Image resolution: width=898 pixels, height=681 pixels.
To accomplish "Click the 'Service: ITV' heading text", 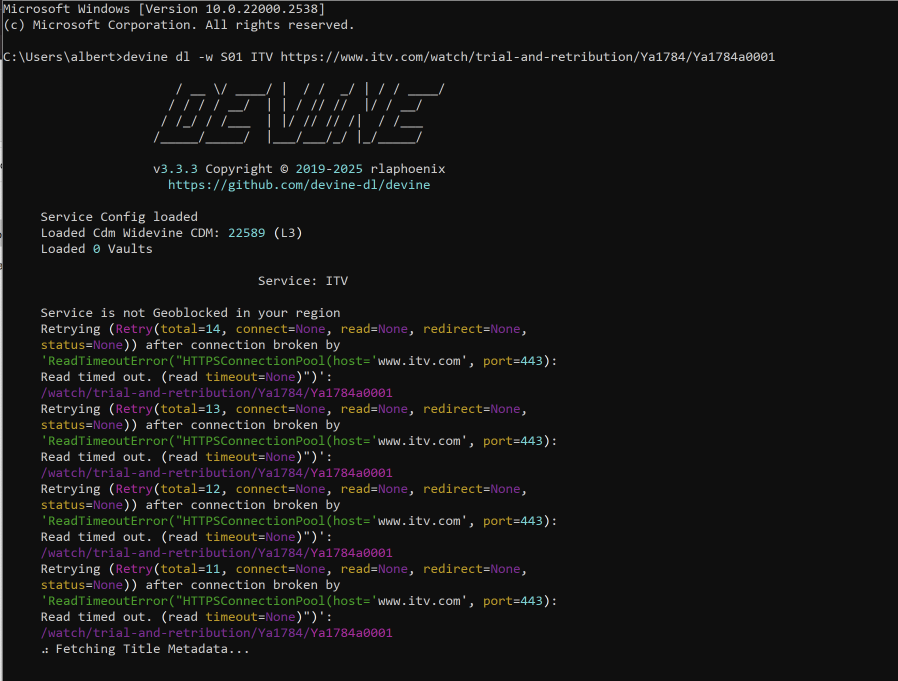I will pyautogui.click(x=302, y=281).
